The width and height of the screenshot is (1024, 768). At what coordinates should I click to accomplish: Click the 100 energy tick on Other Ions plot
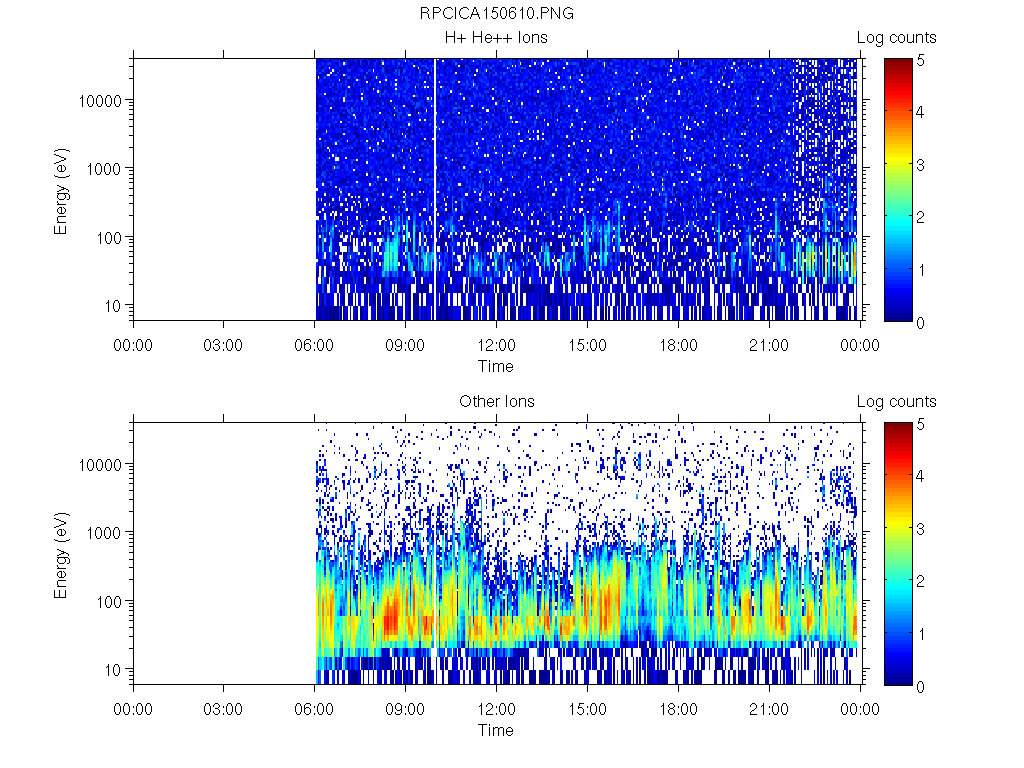tap(109, 601)
